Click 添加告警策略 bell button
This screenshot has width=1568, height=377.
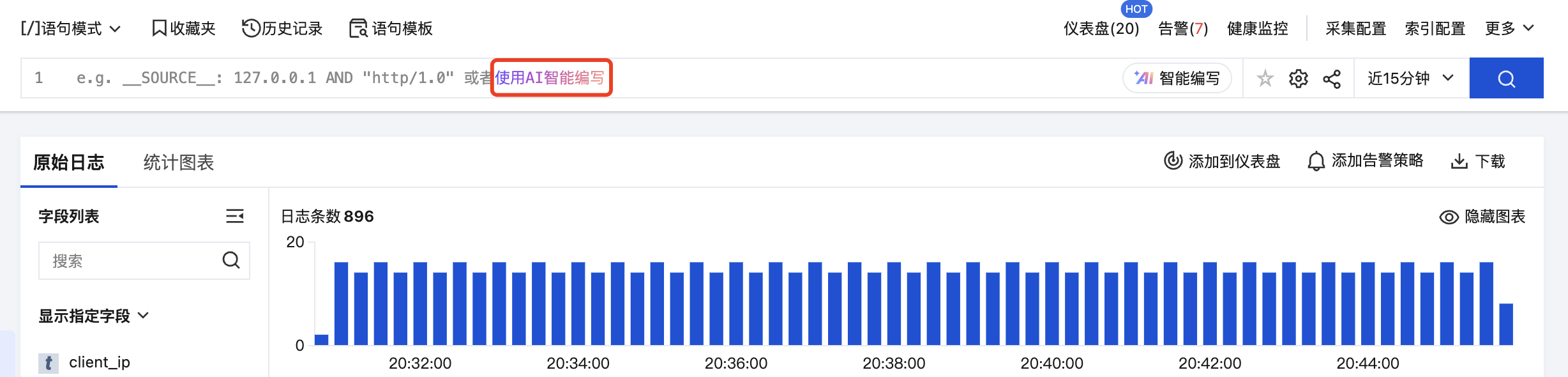coord(1365,161)
